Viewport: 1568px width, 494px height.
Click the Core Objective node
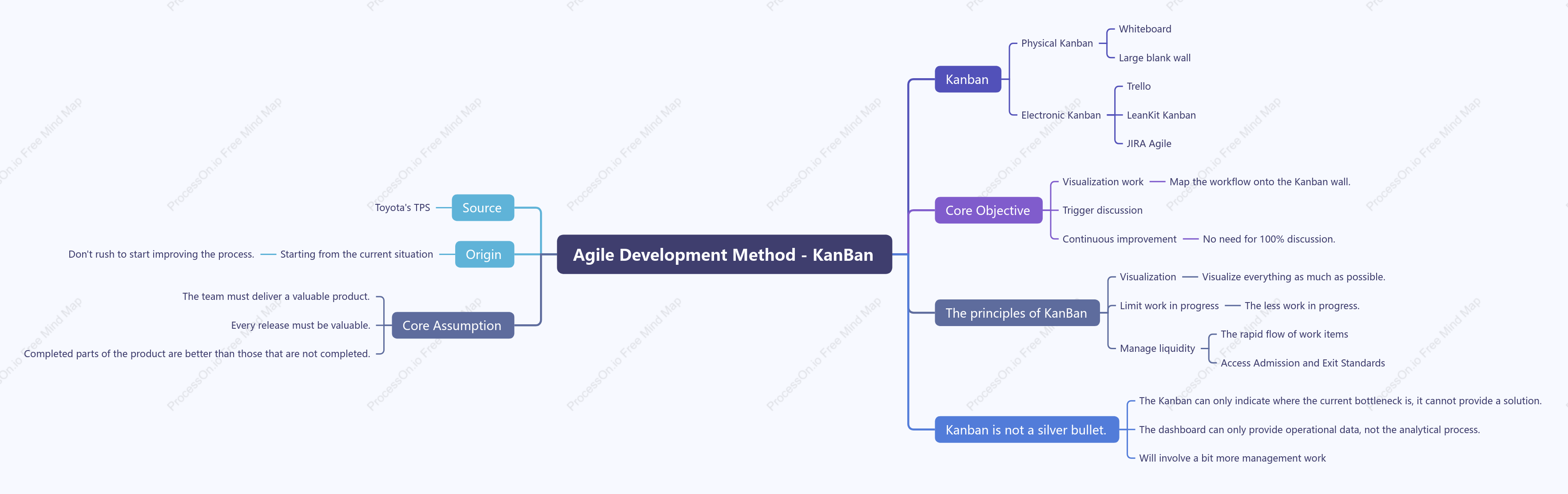(988, 210)
